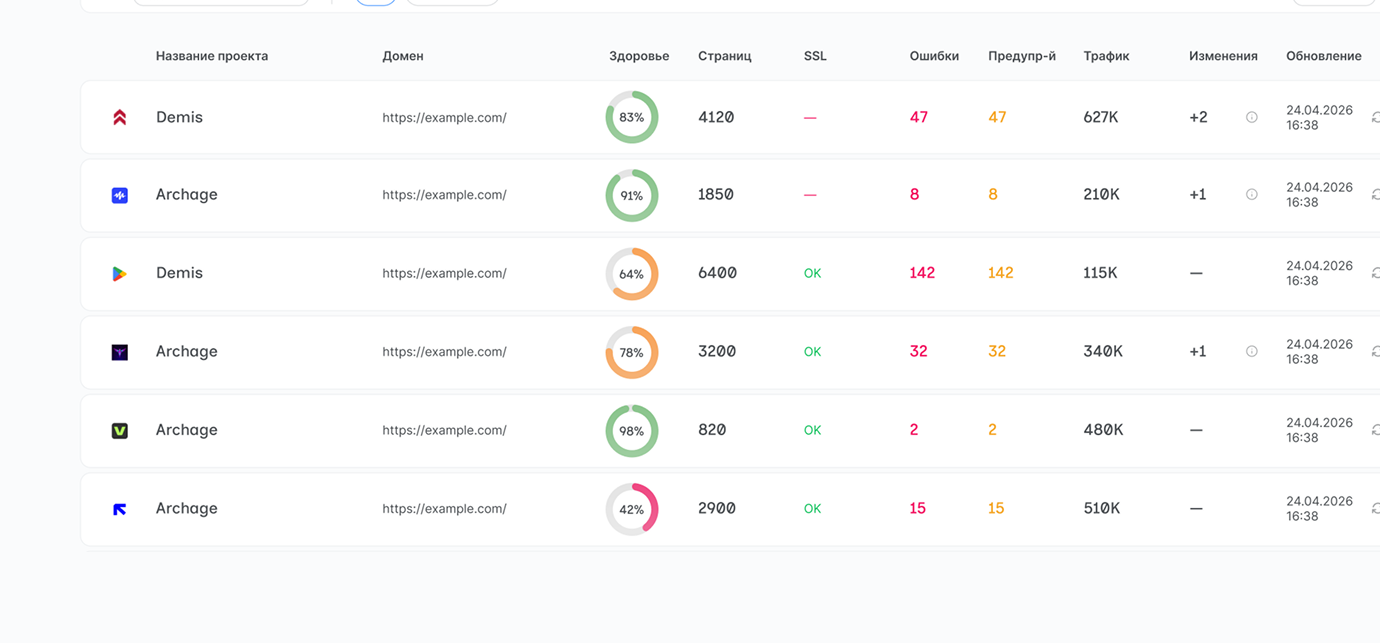
Task: Sort by the Название проекта column header
Action: (212, 56)
